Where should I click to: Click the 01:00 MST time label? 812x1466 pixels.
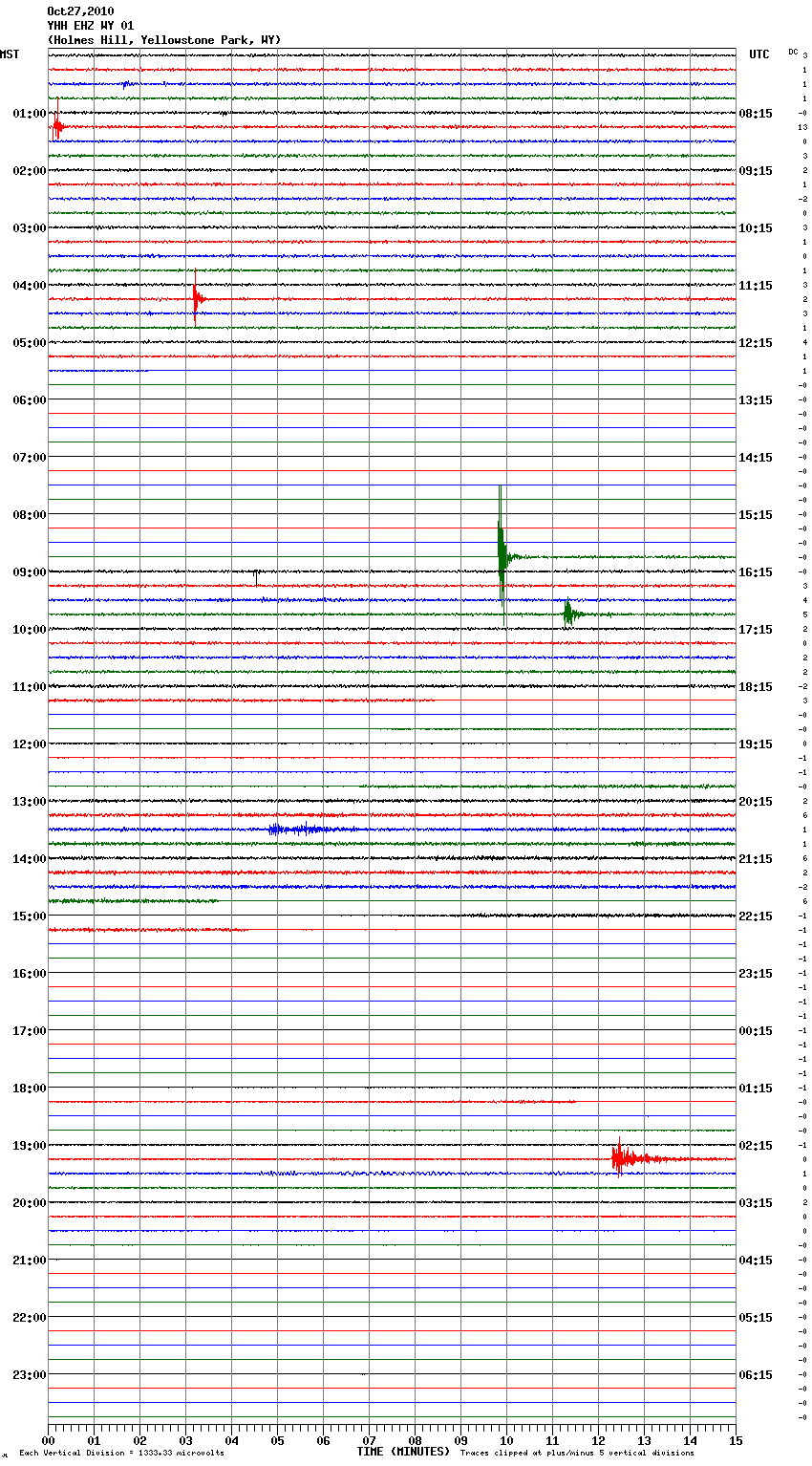coord(30,114)
